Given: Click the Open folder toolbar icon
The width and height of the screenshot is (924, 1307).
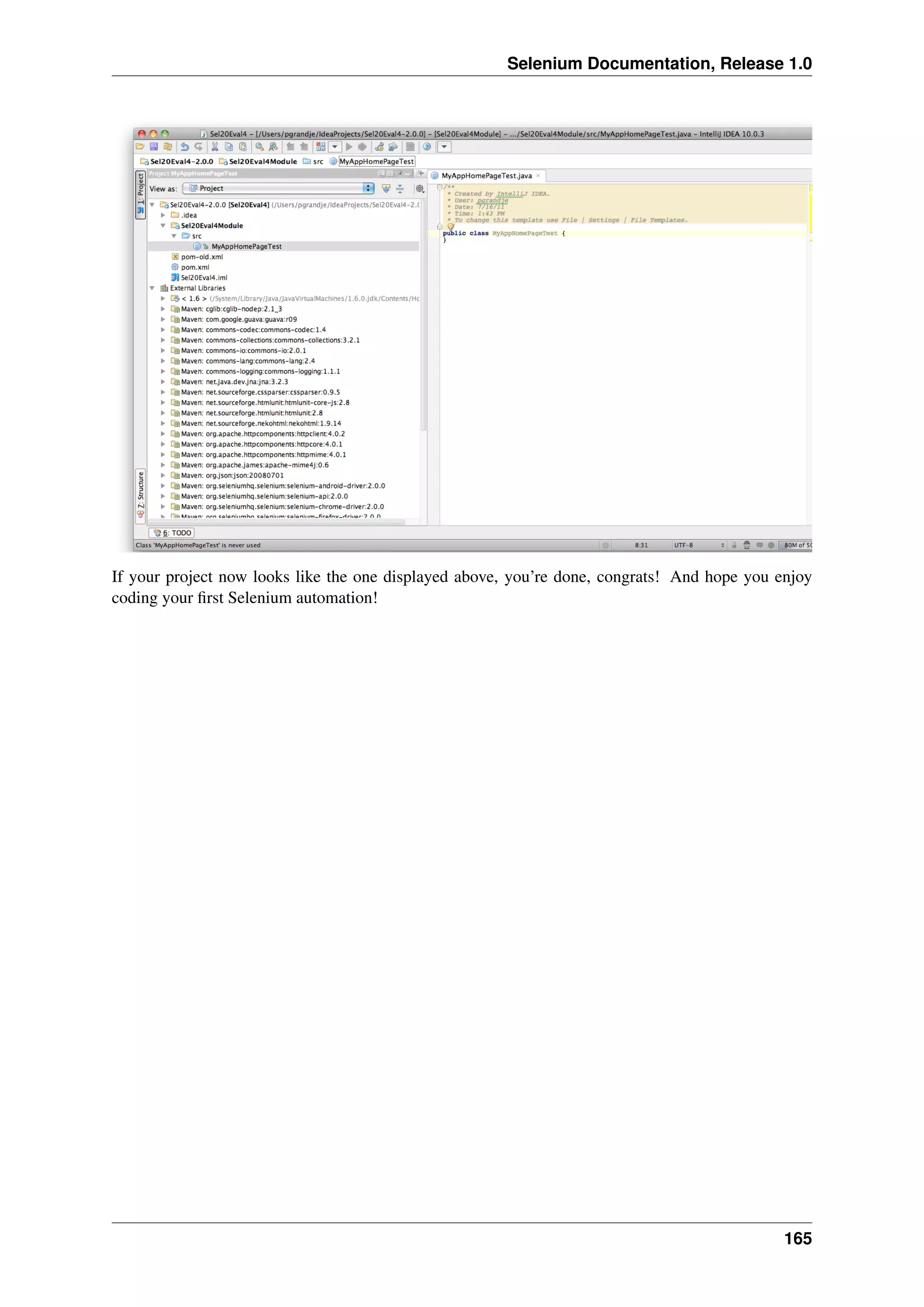Looking at the screenshot, I should (140, 147).
